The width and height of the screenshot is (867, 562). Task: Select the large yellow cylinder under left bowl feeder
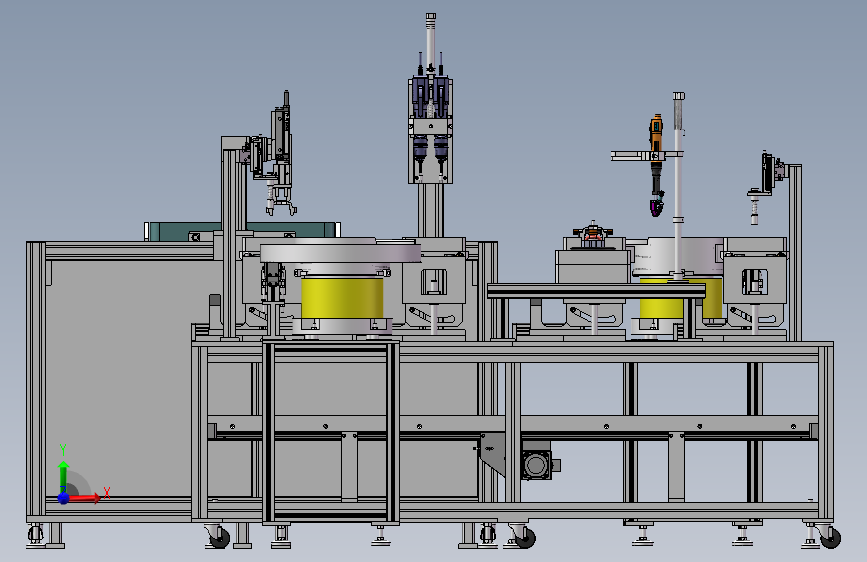[342, 298]
